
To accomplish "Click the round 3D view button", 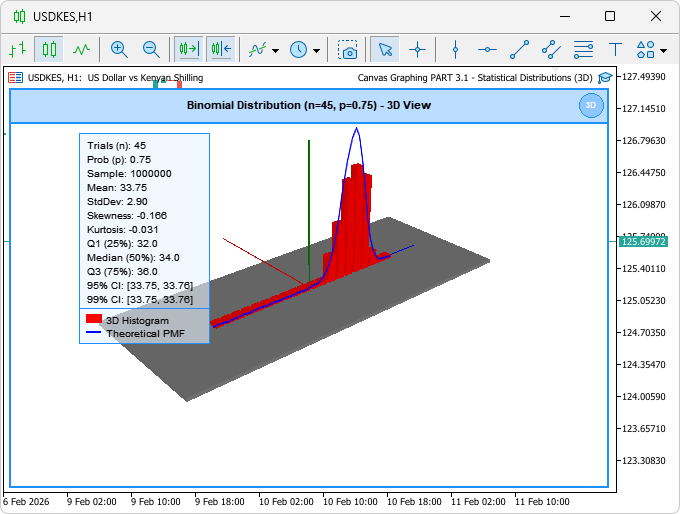I will point(591,105).
